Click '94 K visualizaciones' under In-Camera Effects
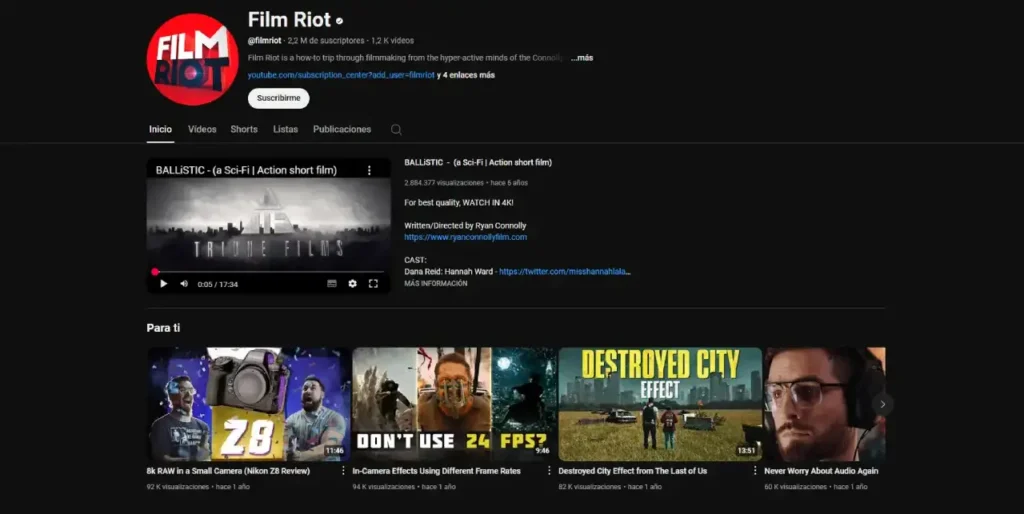Screen dimensions: 1024x514 coord(383,487)
